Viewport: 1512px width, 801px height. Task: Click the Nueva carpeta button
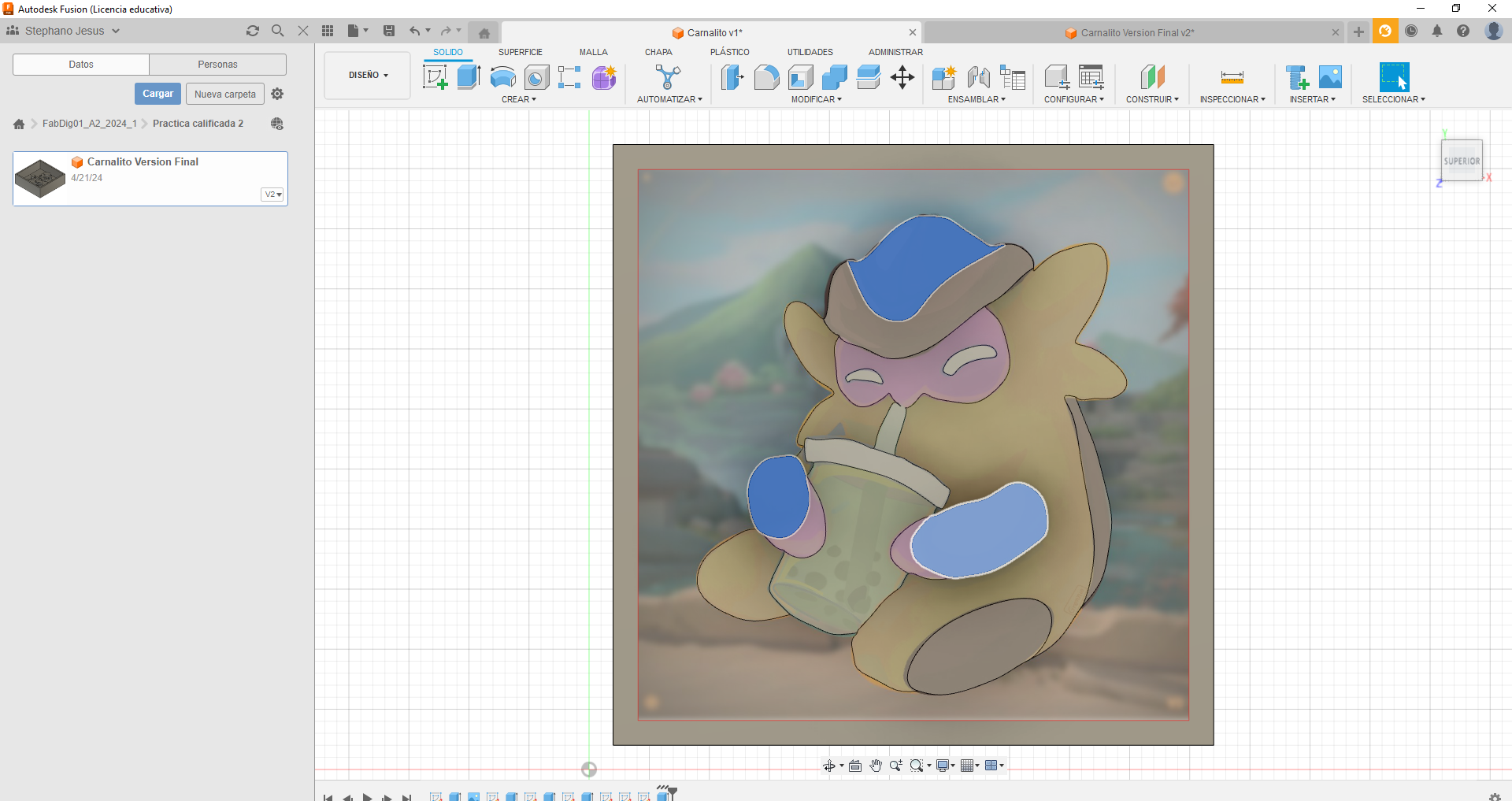tap(225, 94)
